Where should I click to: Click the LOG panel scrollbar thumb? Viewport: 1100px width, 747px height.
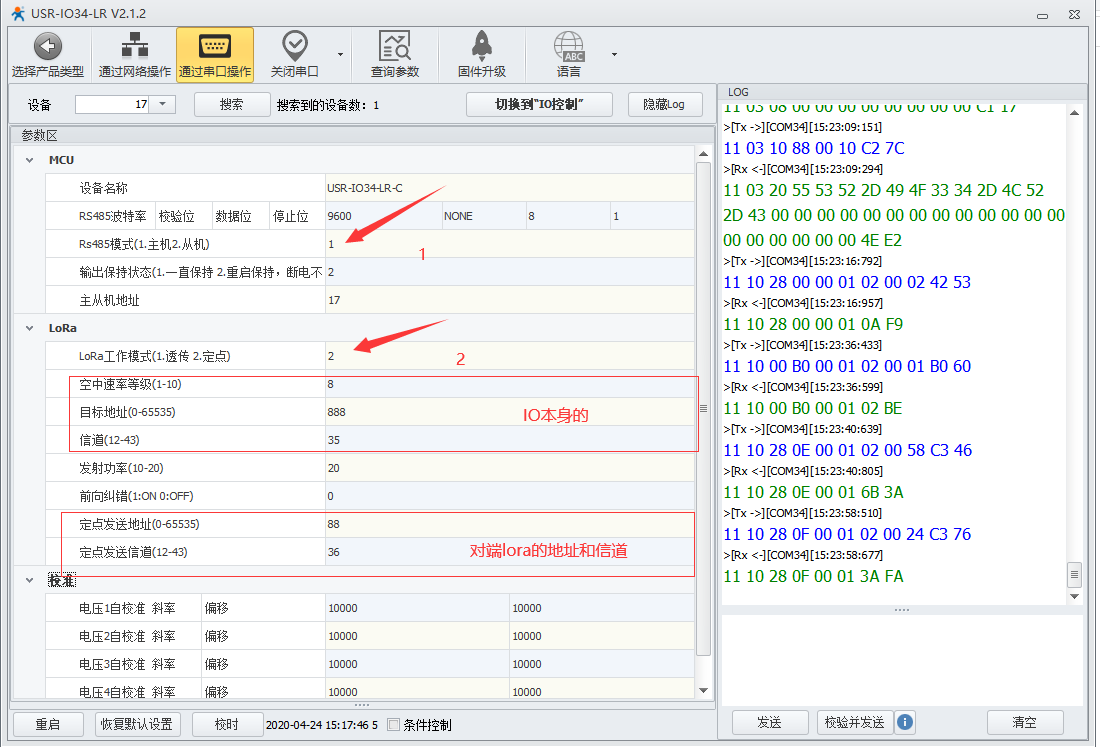tap(1074, 574)
